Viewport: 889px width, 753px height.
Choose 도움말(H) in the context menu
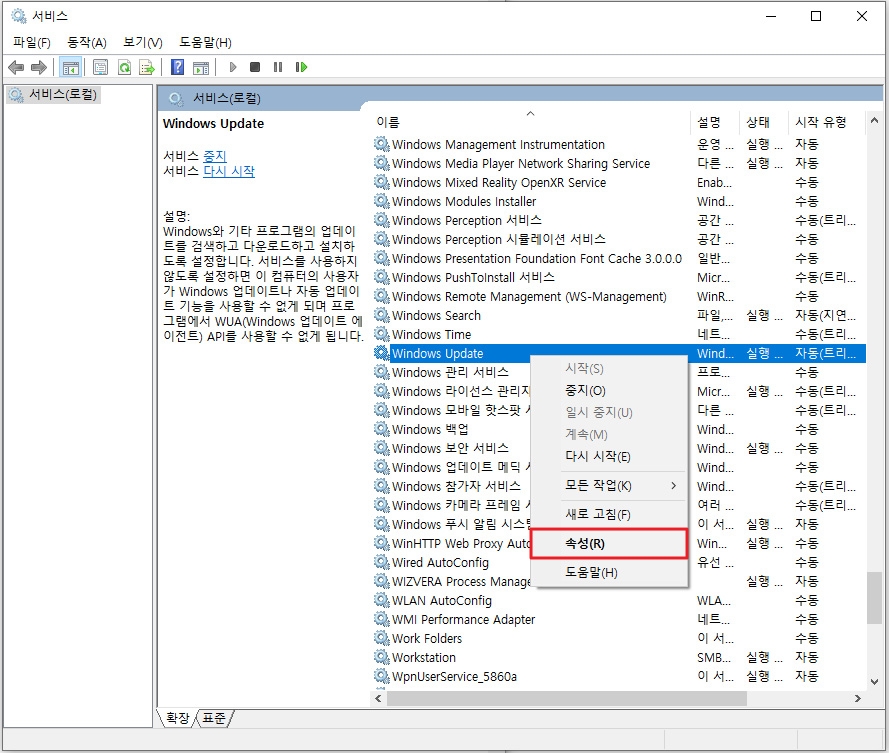tap(609, 572)
